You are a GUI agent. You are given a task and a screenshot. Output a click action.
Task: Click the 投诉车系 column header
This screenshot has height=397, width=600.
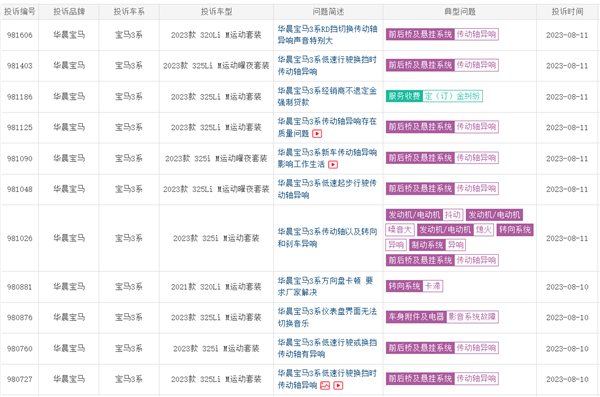[129, 11]
